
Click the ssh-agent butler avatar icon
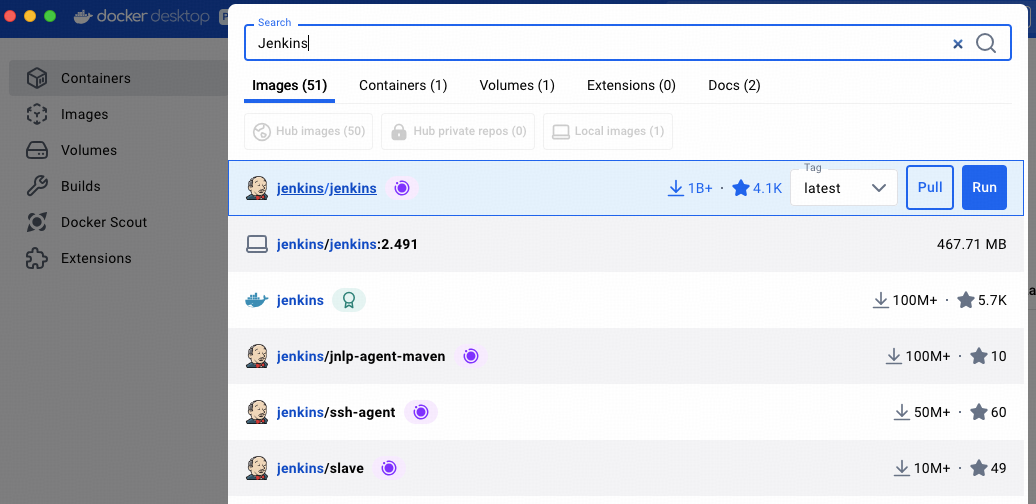[x=256, y=413]
